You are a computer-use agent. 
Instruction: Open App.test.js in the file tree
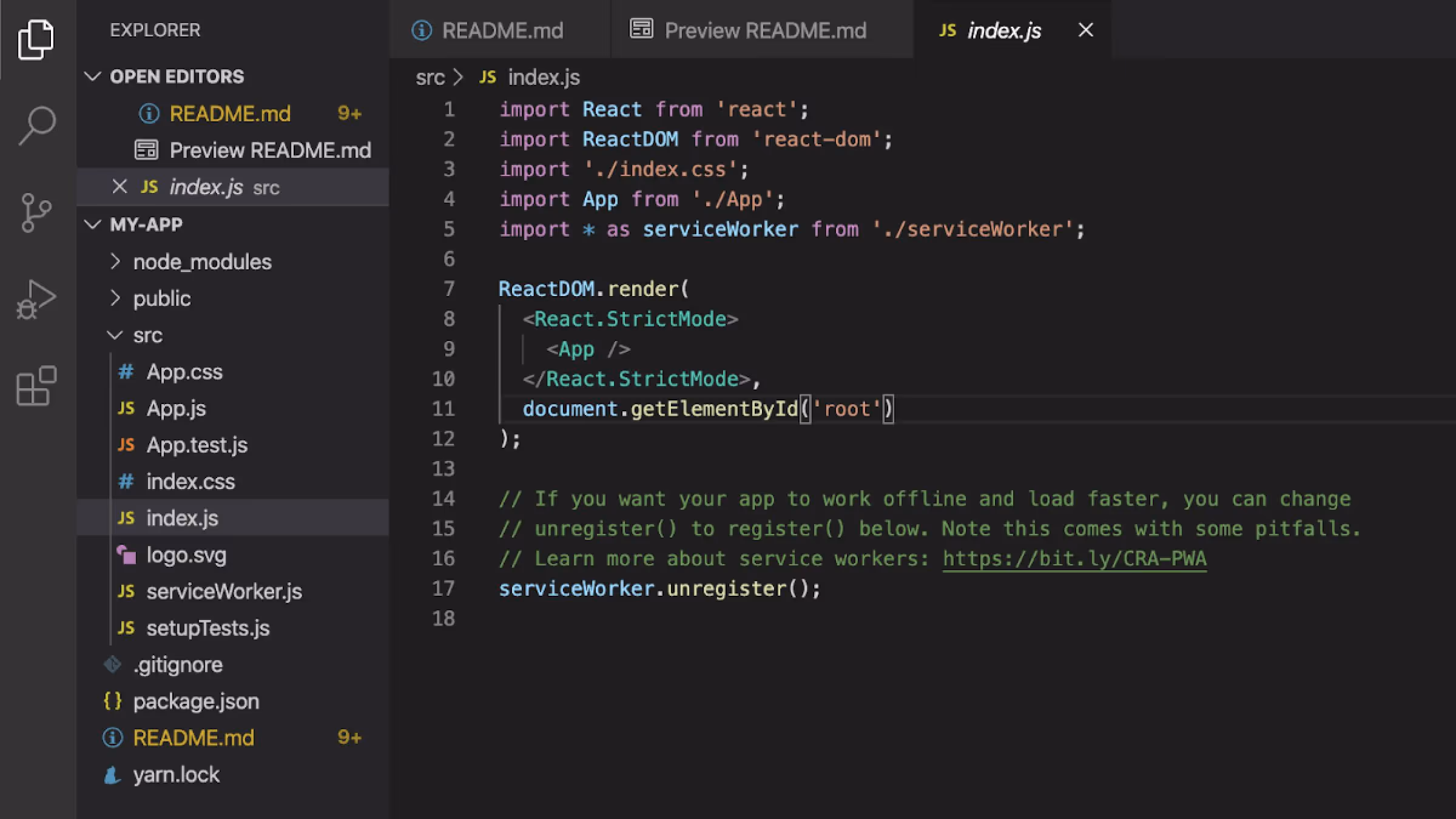tap(197, 445)
